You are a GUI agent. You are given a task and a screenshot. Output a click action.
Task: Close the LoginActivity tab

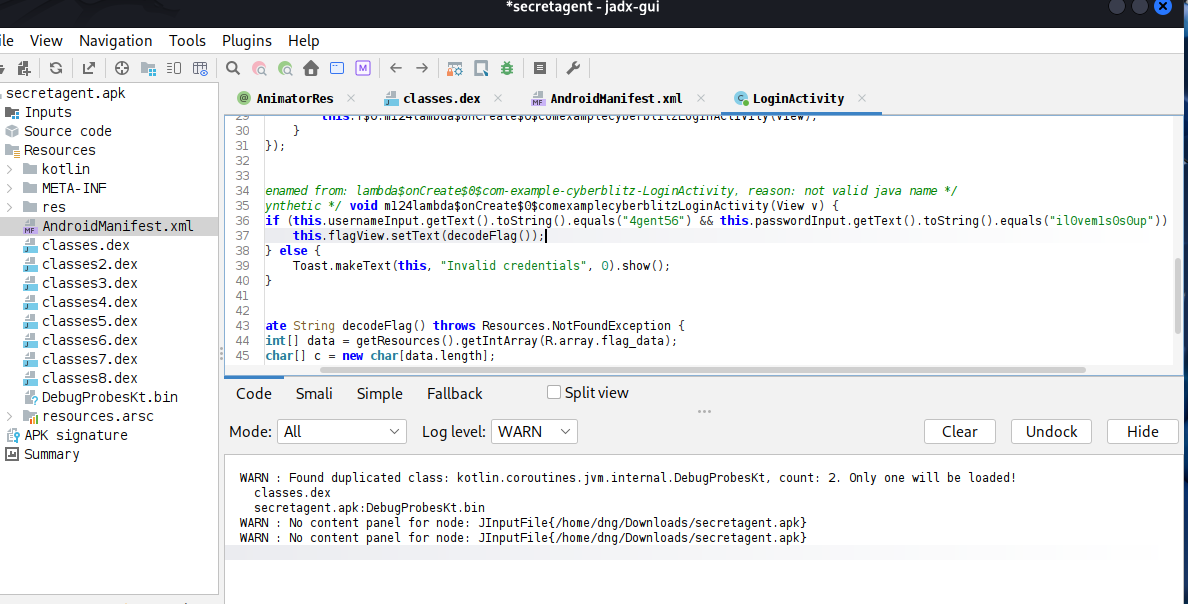tap(861, 99)
